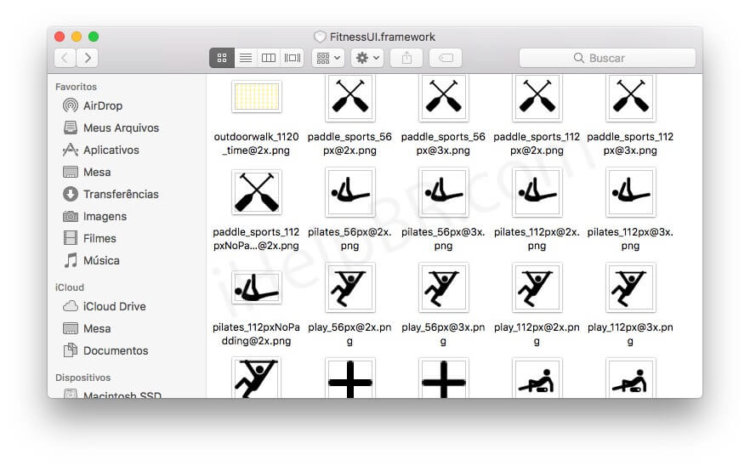
Task: Switch to Cover Flow view
Action: (292, 58)
